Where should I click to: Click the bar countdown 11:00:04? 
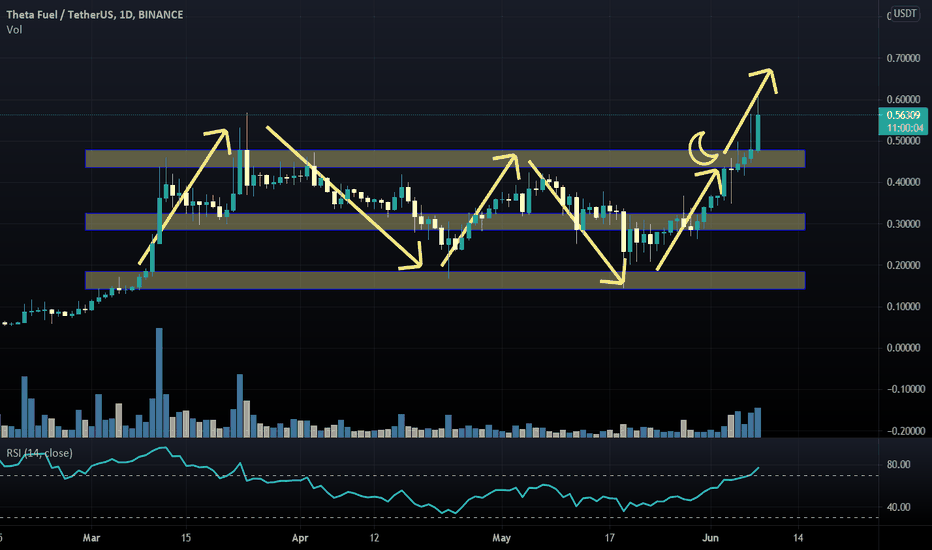[903, 128]
